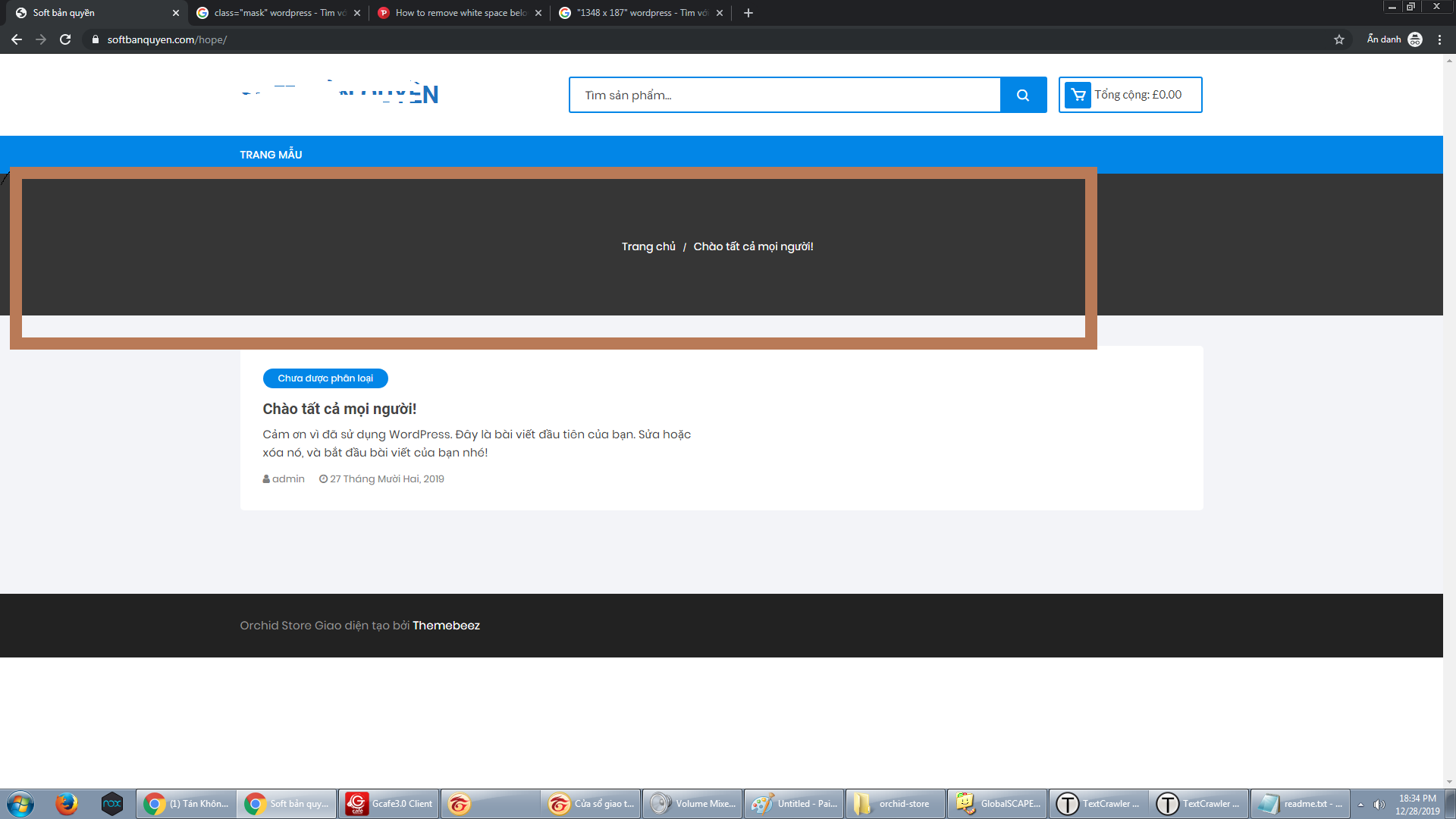1456x819 pixels.
Task: Click the Themebeez footer link
Action: pos(446,626)
